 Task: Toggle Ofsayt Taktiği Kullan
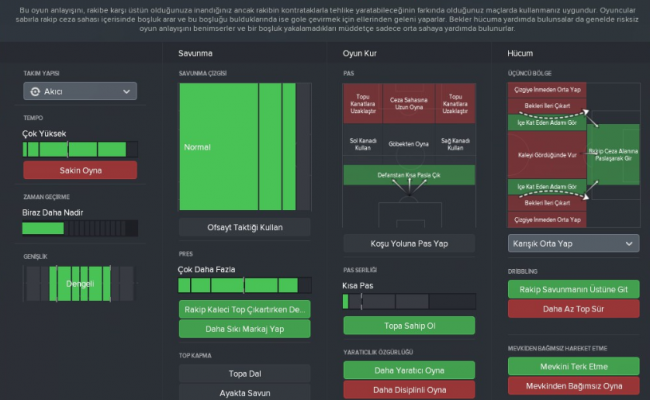(x=244, y=227)
